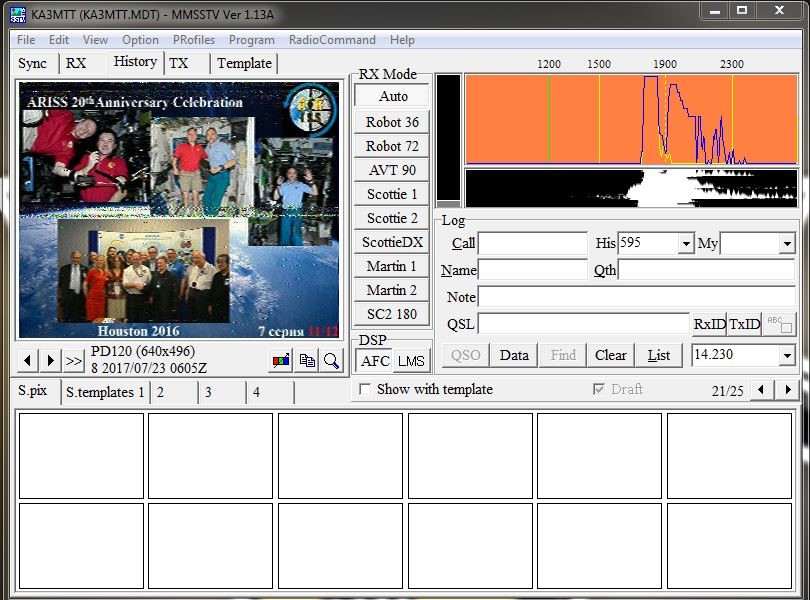Select Martin 1 RX mode
Screen dimensions: 810x600
pyautogui.click(x=392, y=266)
